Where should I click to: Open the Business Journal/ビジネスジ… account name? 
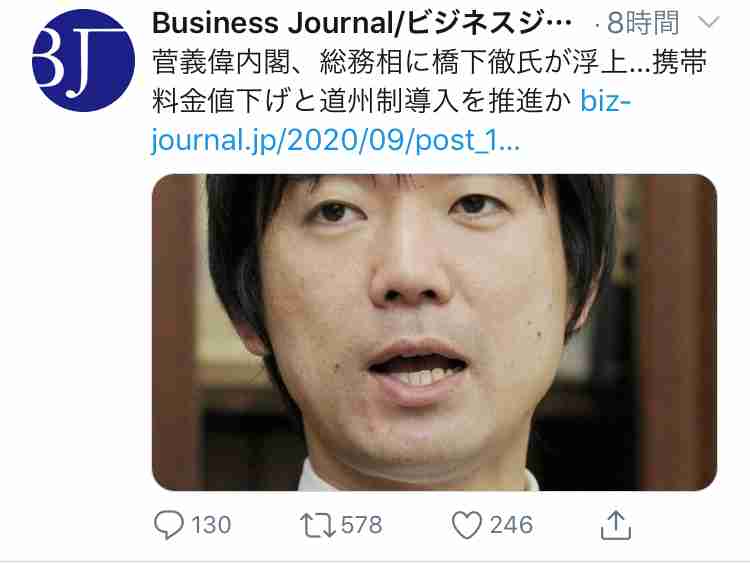coord(362,23)
